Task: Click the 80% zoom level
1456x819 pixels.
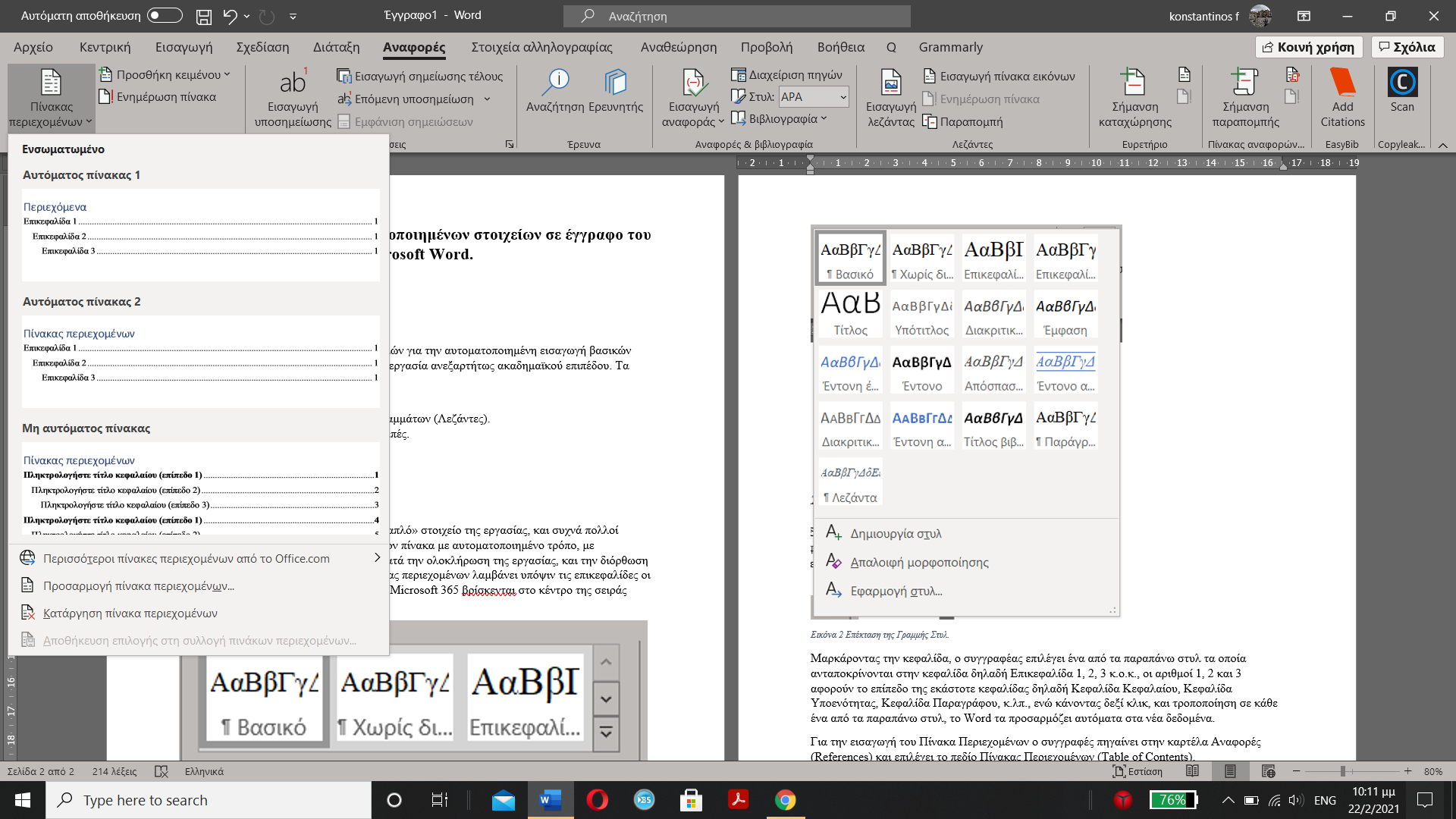Action: click(x=1432, y=771)
